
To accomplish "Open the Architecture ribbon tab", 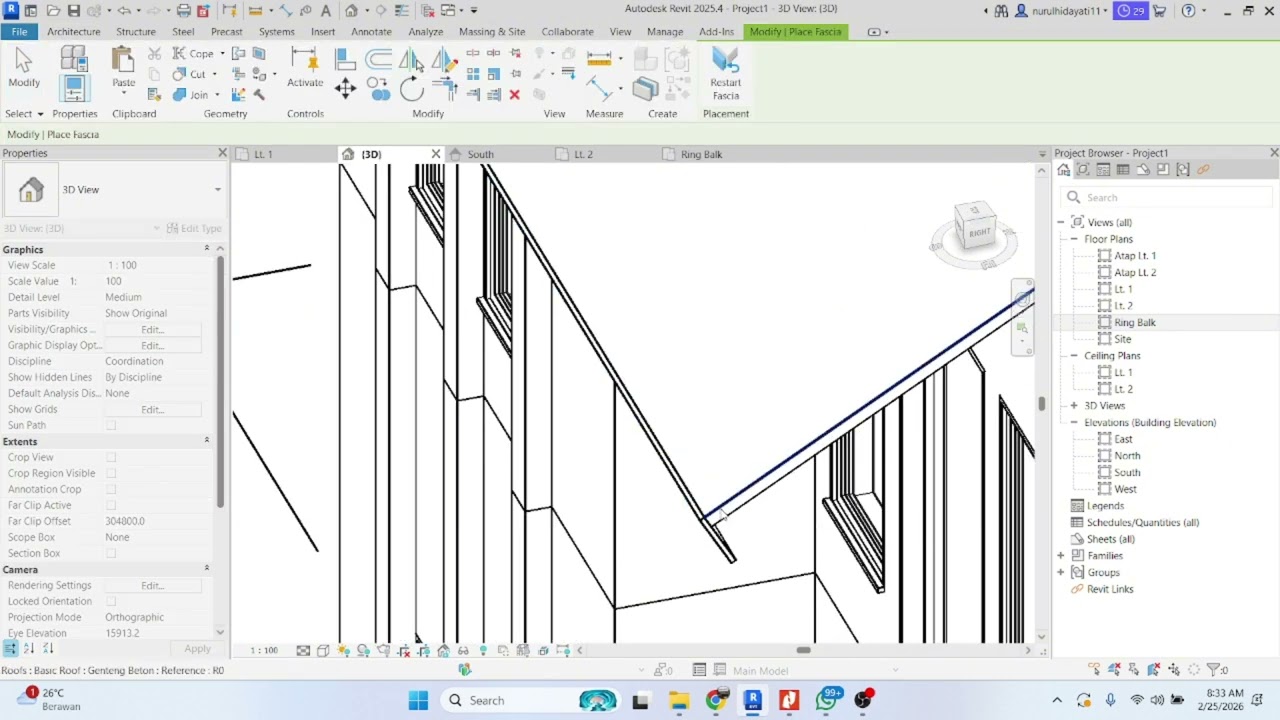I will point(74,32).
